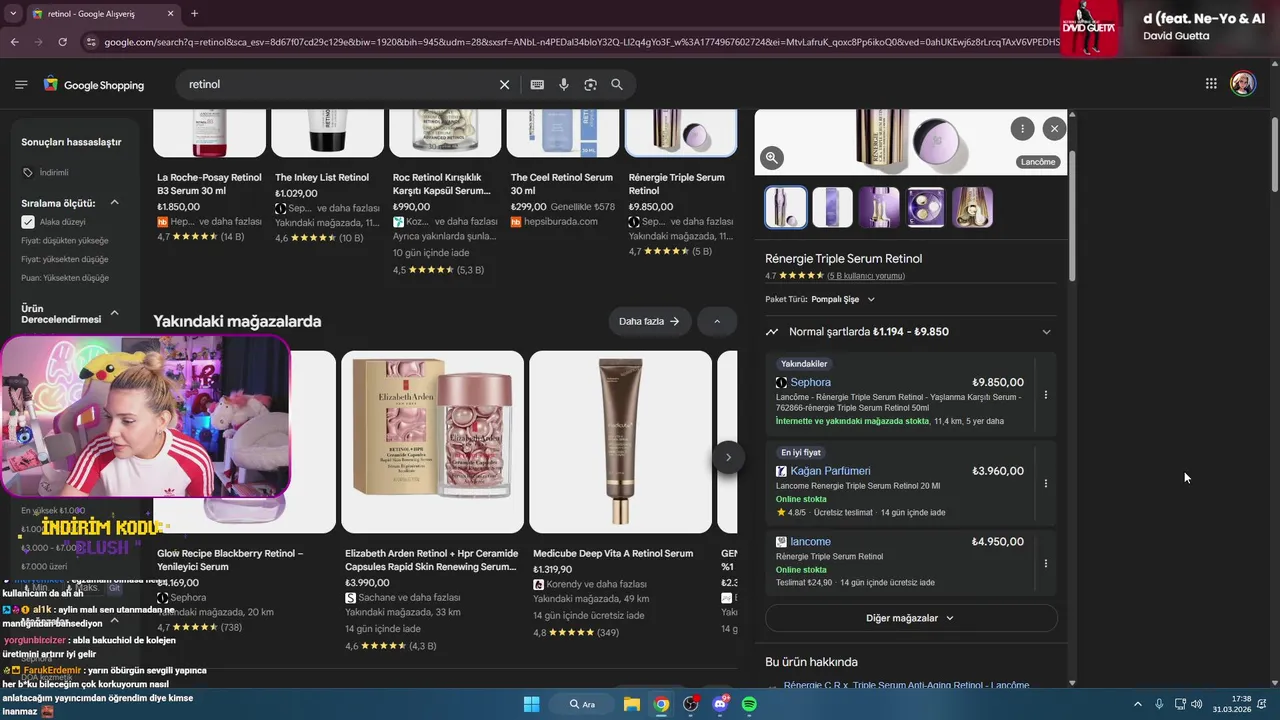Viewport: 1280px width, 720px height.
Task: Open the Google Shopping hamburger menu
Action: click(x=21, y=85)
